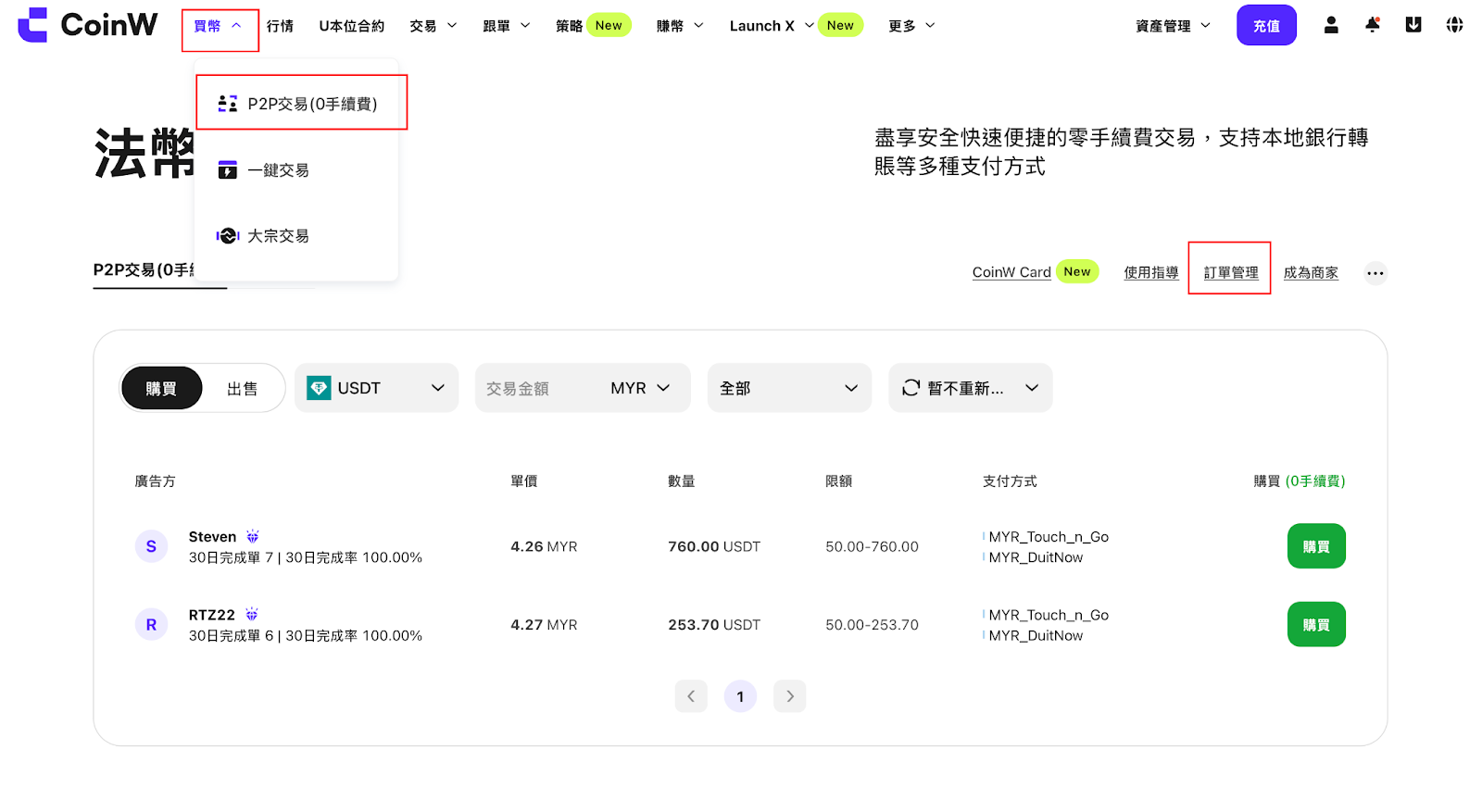
Task: Click the verified badge next to Steven
Action: (x=253, y=536)
